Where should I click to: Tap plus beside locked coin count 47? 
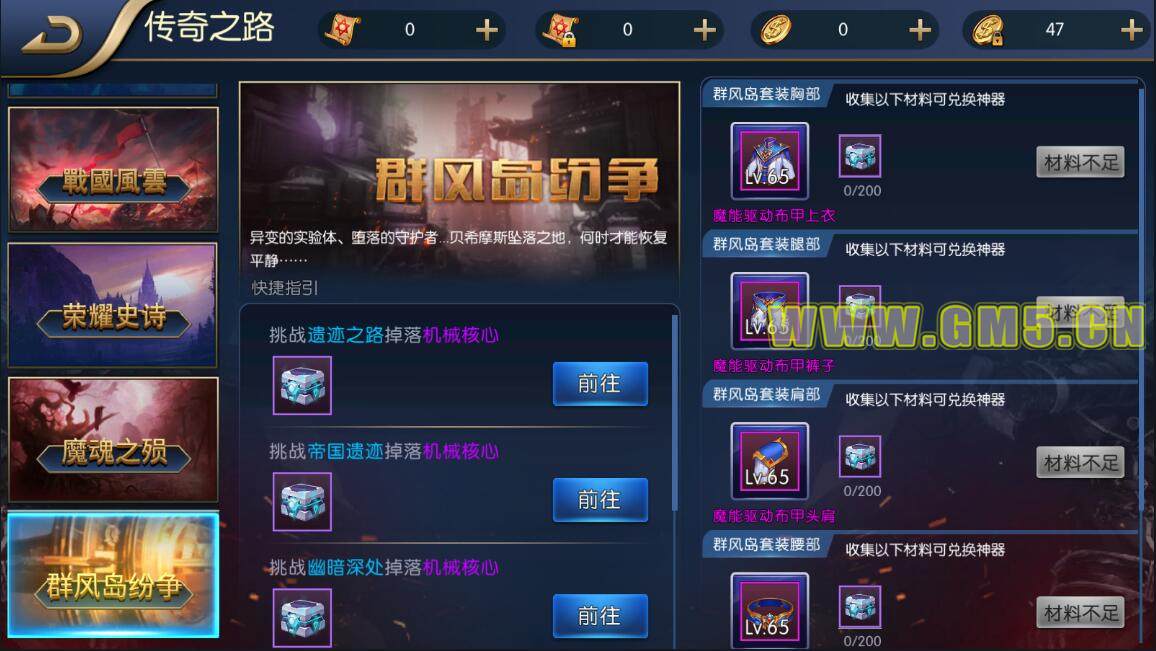click(x=1131, y=30)
